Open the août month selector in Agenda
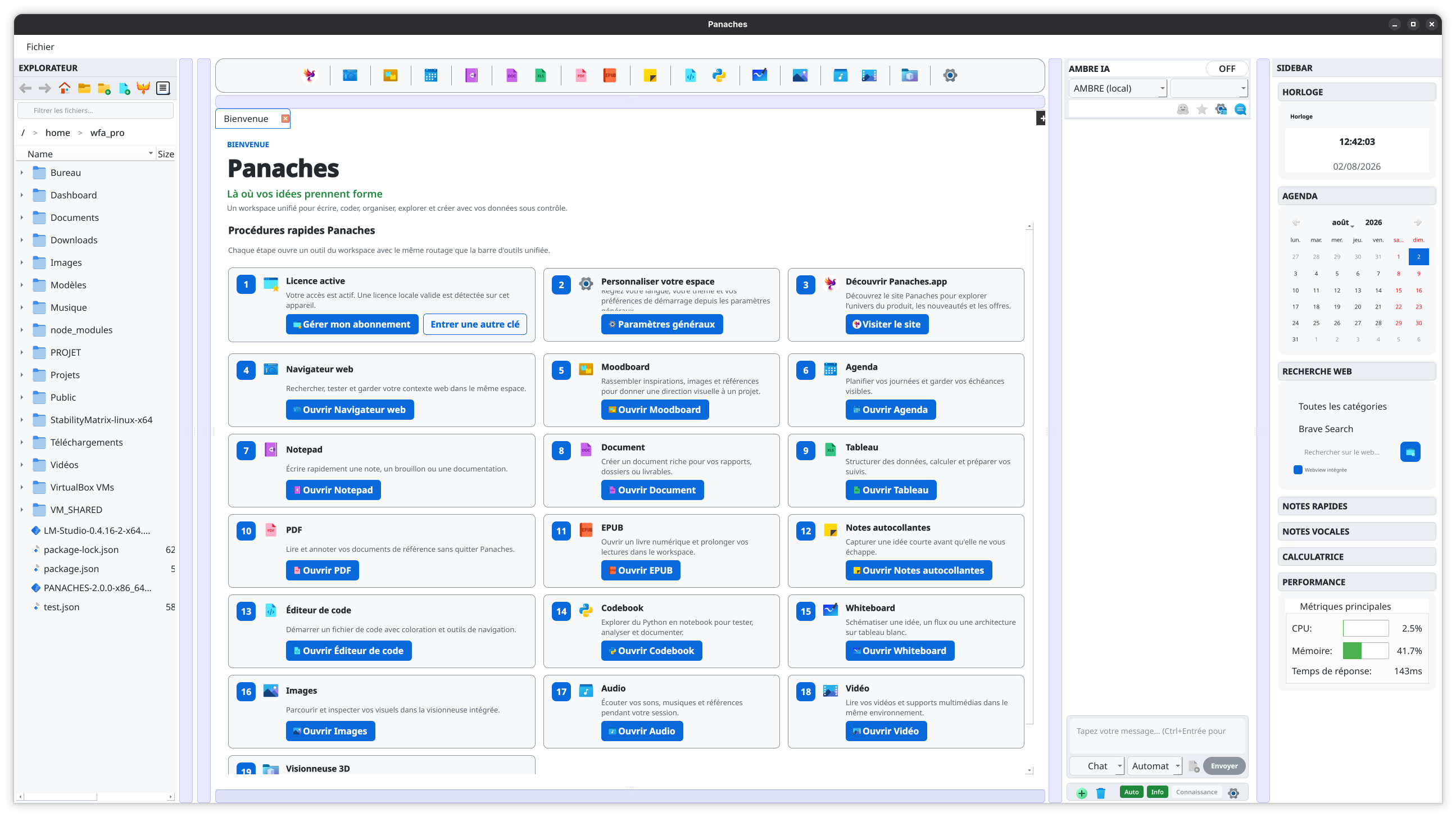 1342,223
